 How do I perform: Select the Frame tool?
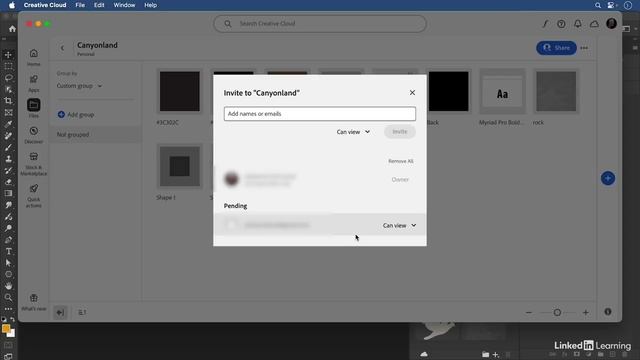point(8,112)
